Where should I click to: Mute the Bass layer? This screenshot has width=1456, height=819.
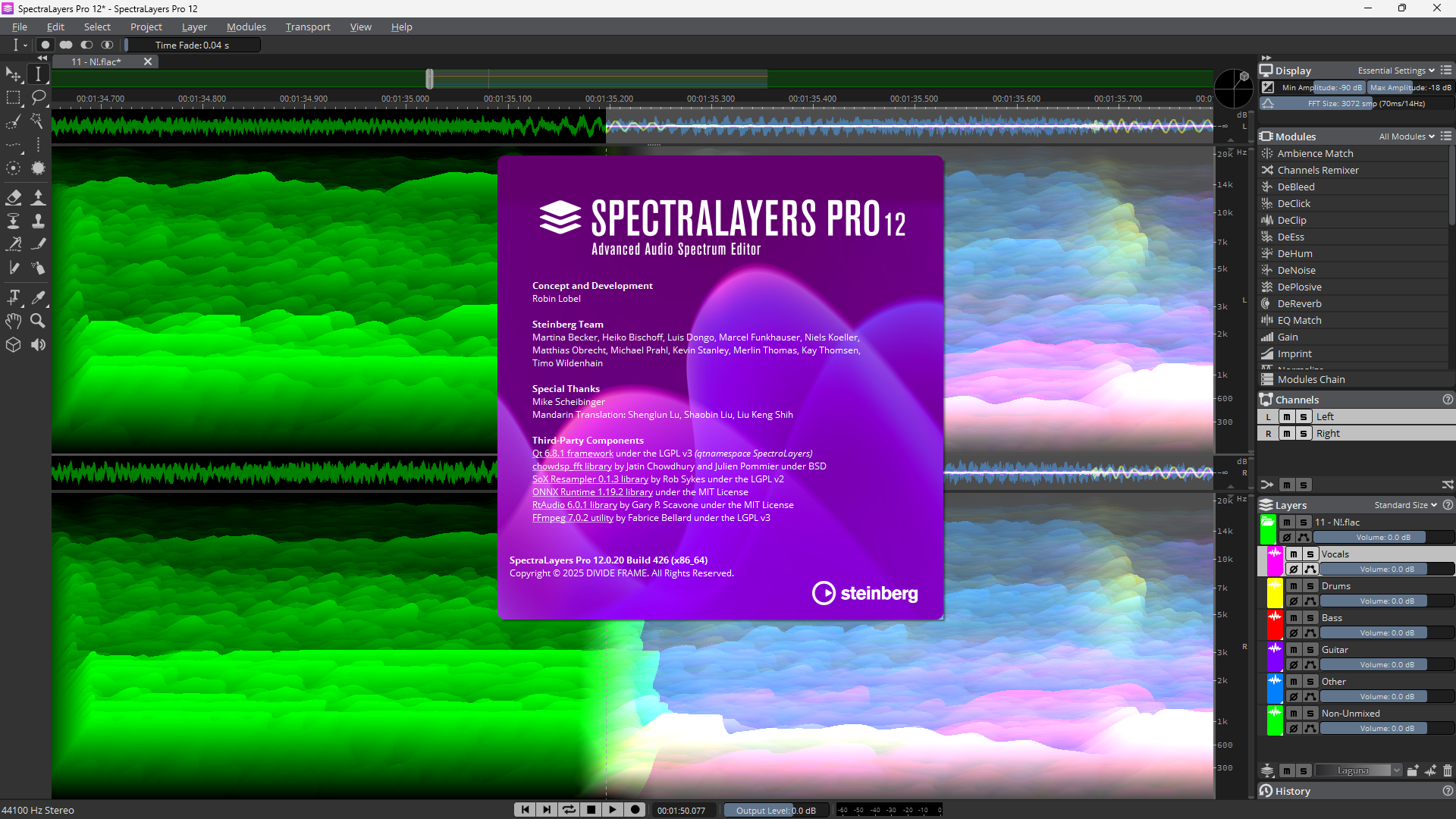tap(1294, 618)
